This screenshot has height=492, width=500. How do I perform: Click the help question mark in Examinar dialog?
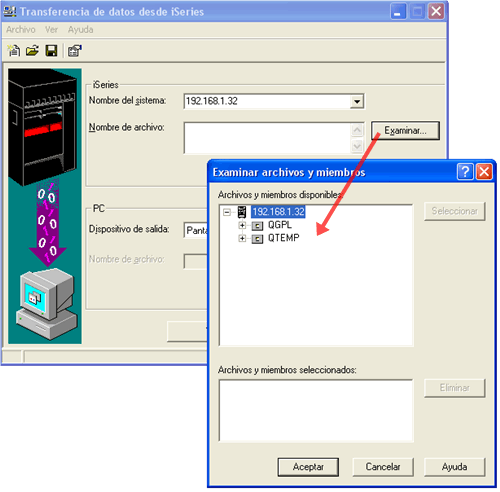point(465,172)
